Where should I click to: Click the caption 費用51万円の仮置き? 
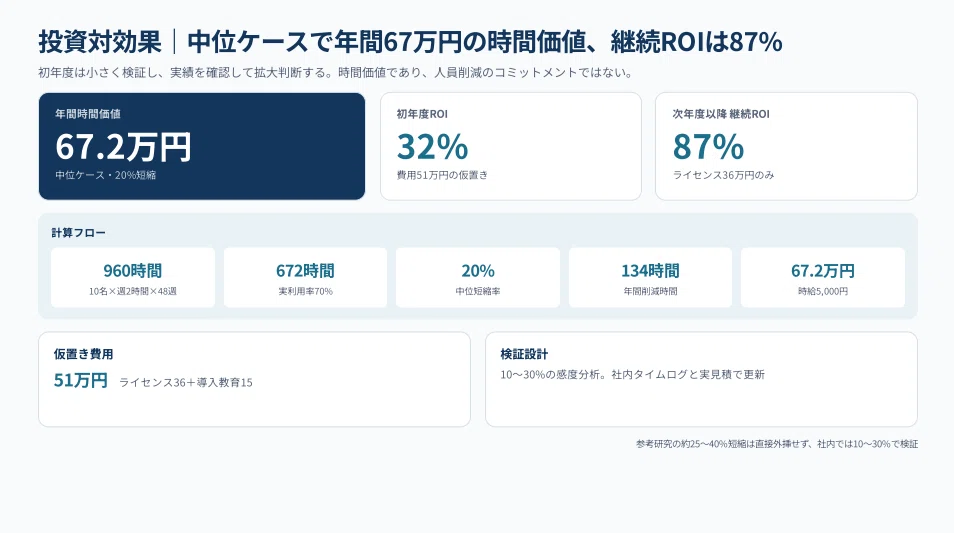(442, 175)
